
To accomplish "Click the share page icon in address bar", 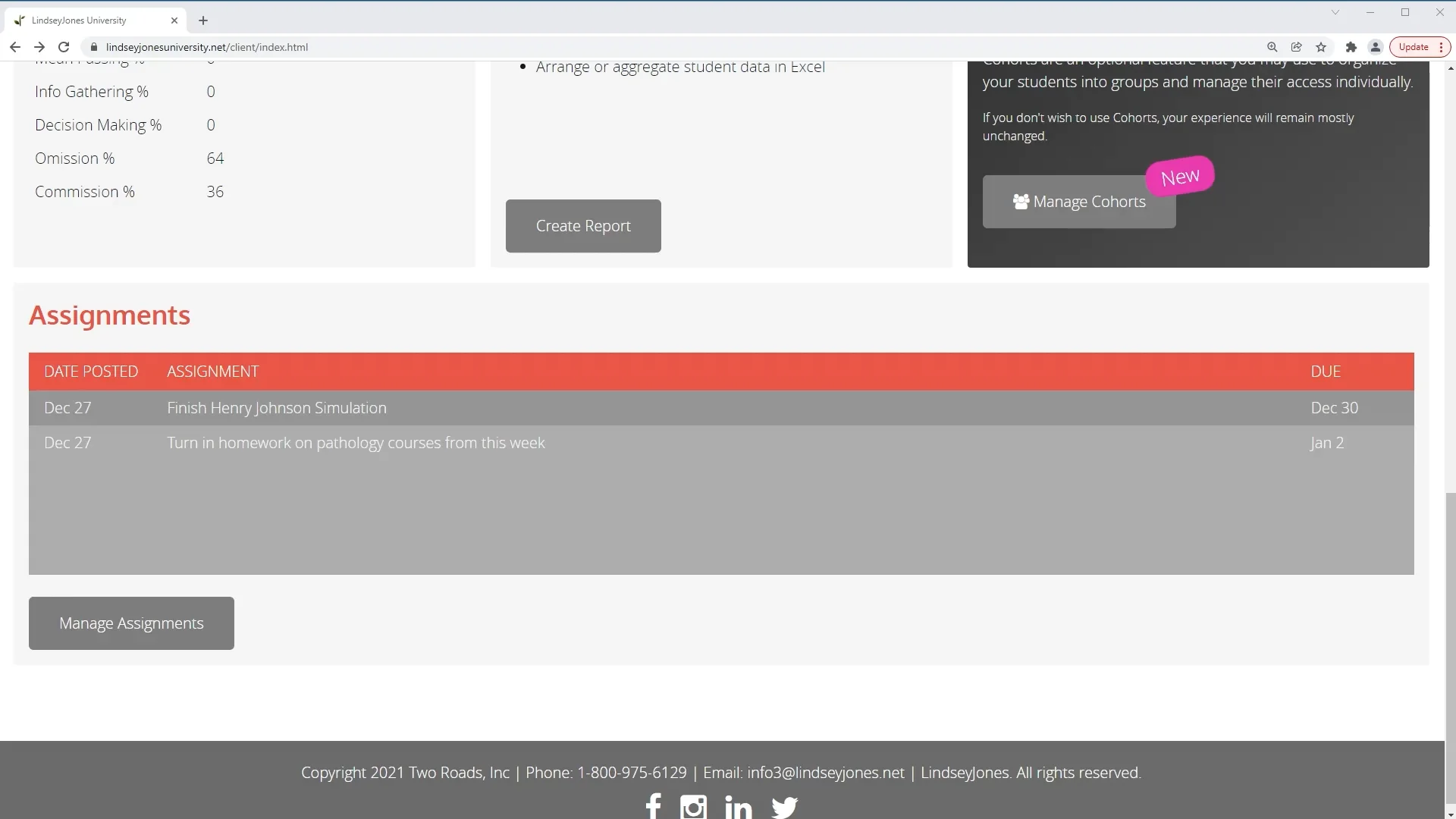I will tap(1296, 47).
